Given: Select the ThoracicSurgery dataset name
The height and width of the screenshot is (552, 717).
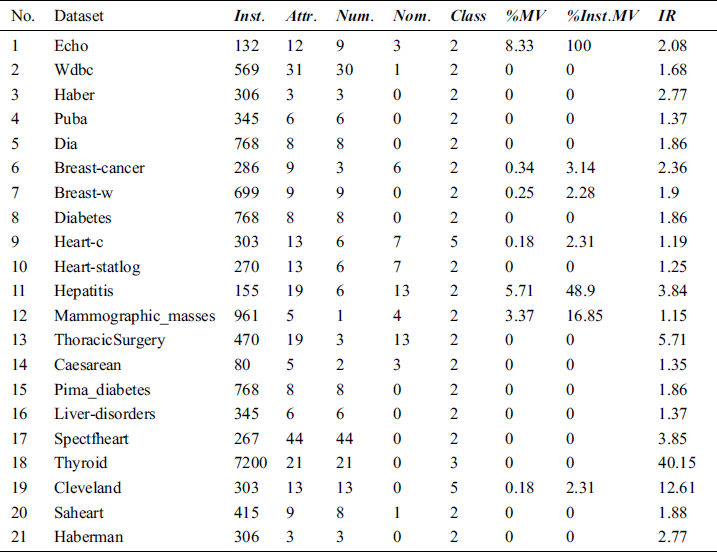Looking at the screenshot, I should pos(110,340).
